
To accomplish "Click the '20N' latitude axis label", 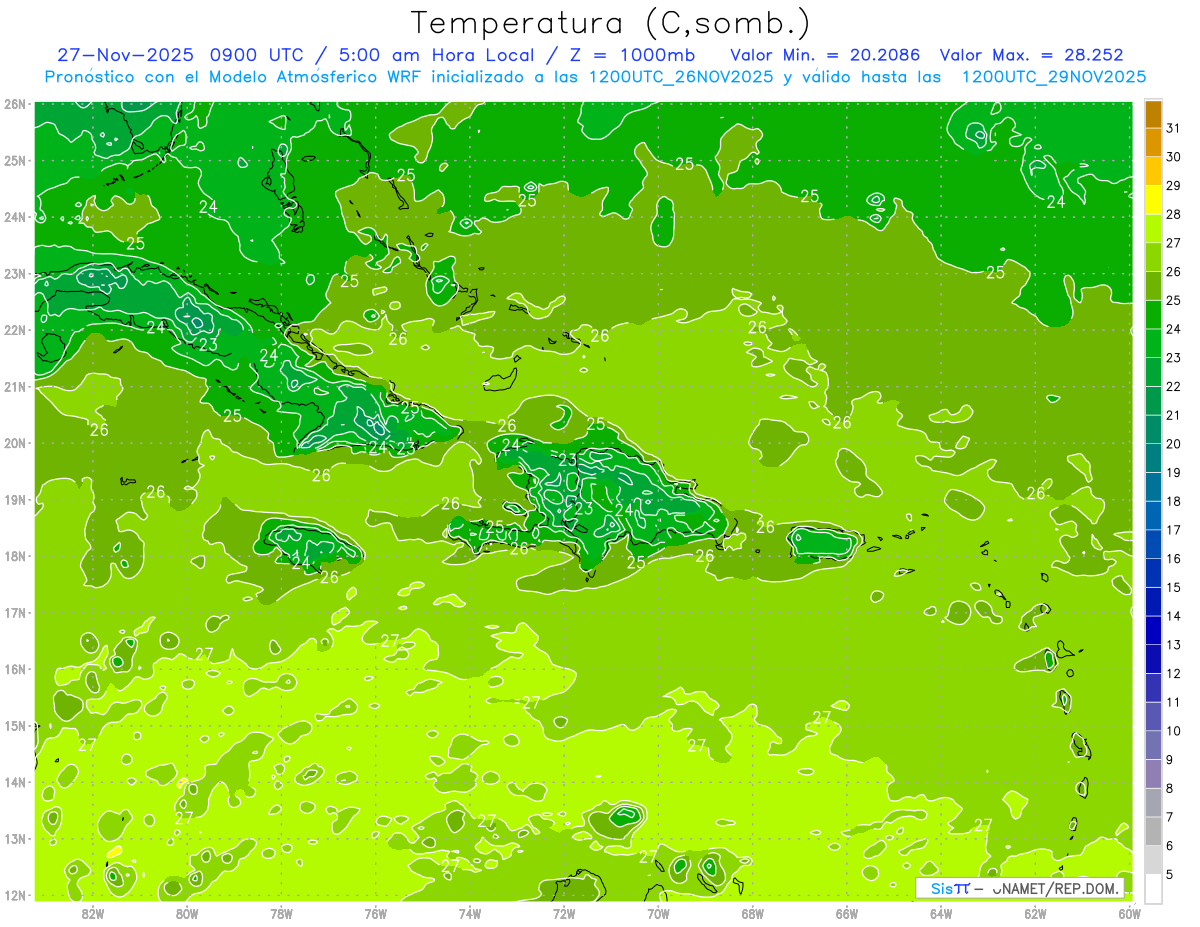I will 14,443.
